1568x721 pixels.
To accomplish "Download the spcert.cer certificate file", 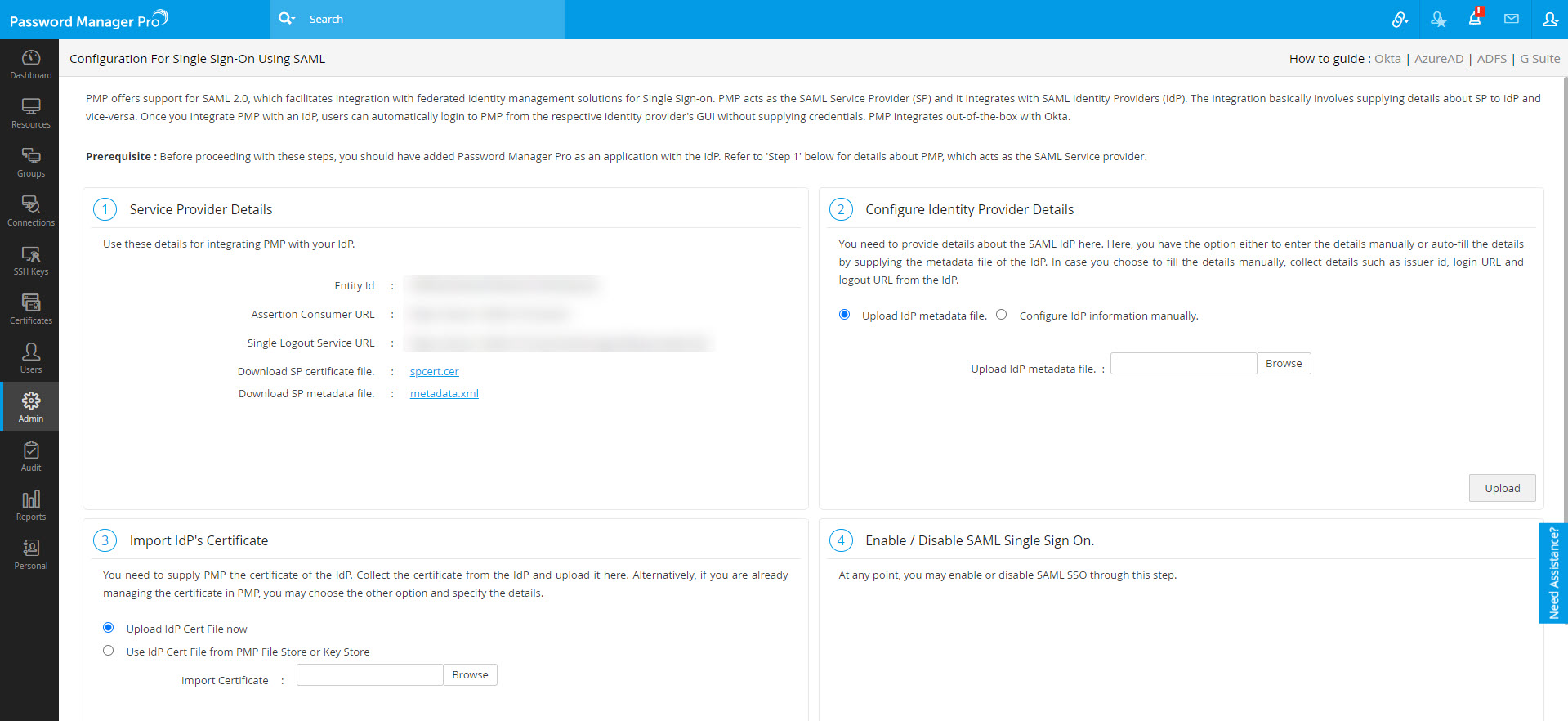I will [434, 371].
